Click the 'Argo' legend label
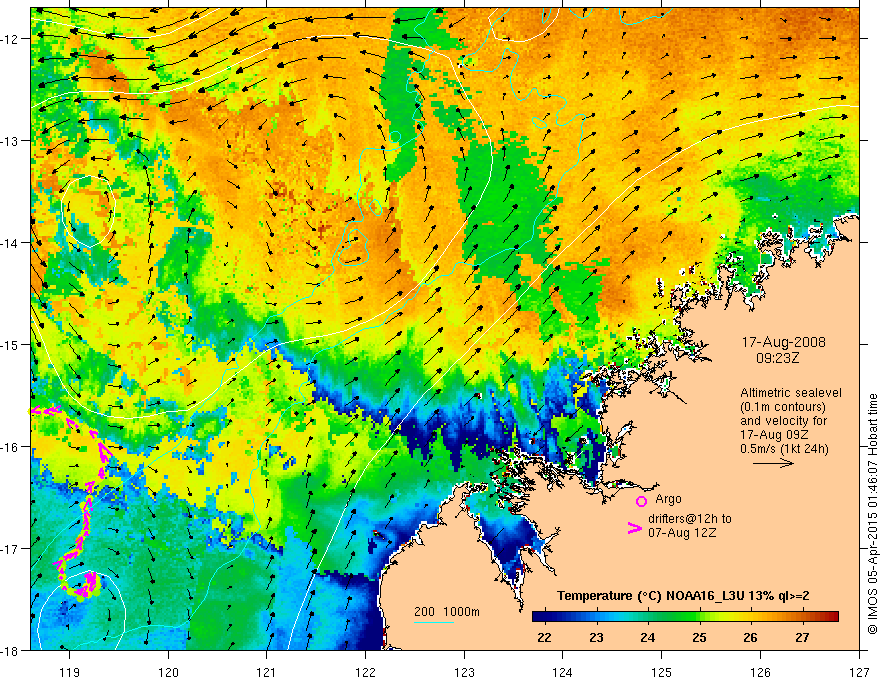The width and height of the screenshot is (880, 680). tap(668, 499)
